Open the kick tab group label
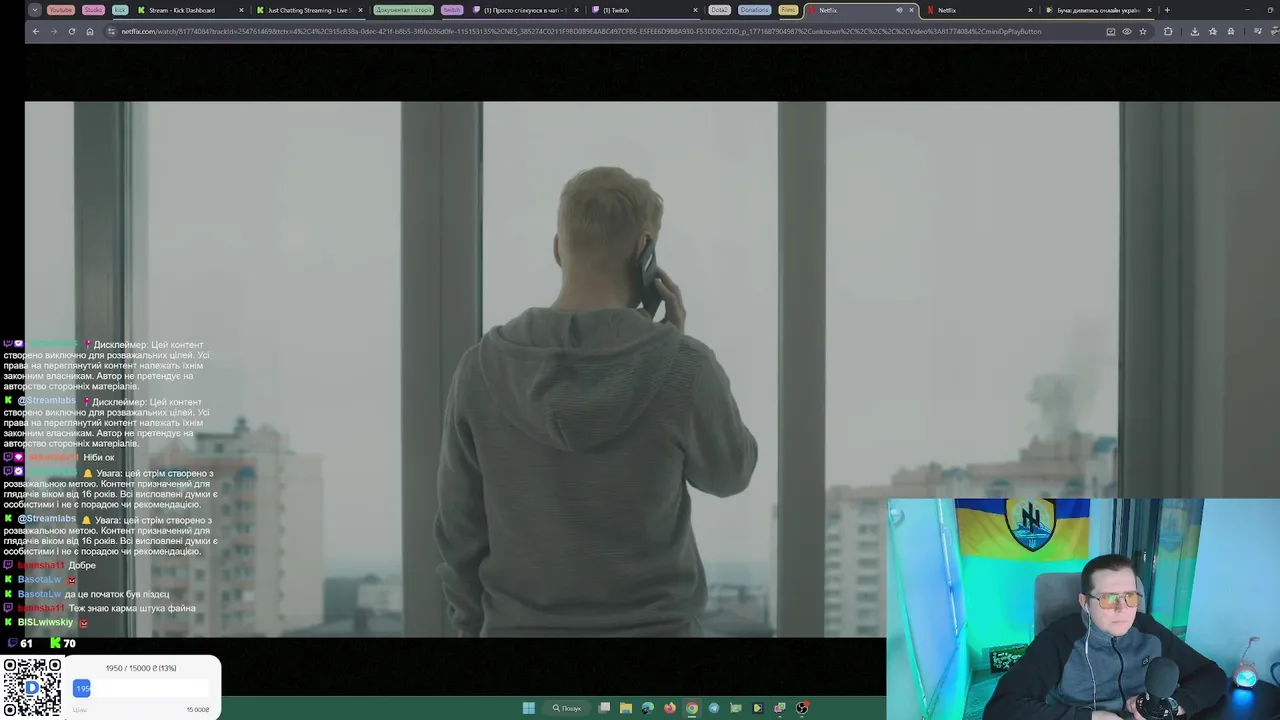The width and height of the screenshot is (1280, 720). coord(120,10)
